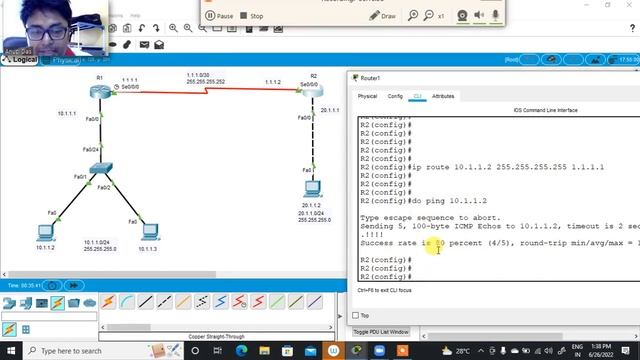
Task: Choose Copper Straight-Through cable
Action: tap(146, 302)
